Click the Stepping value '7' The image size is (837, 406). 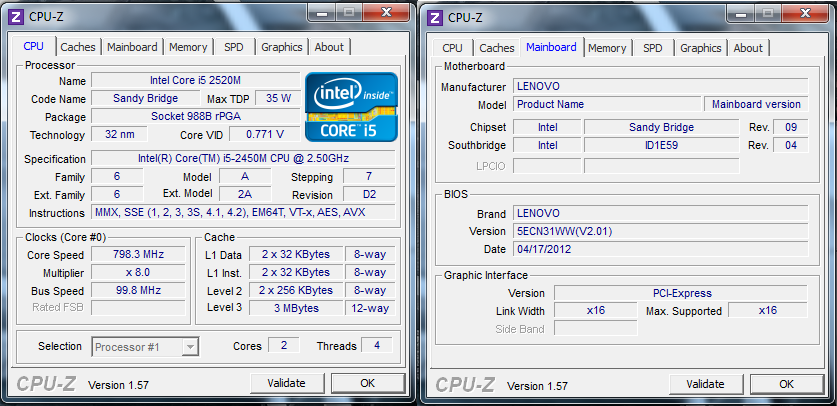(x=369, y=176)
